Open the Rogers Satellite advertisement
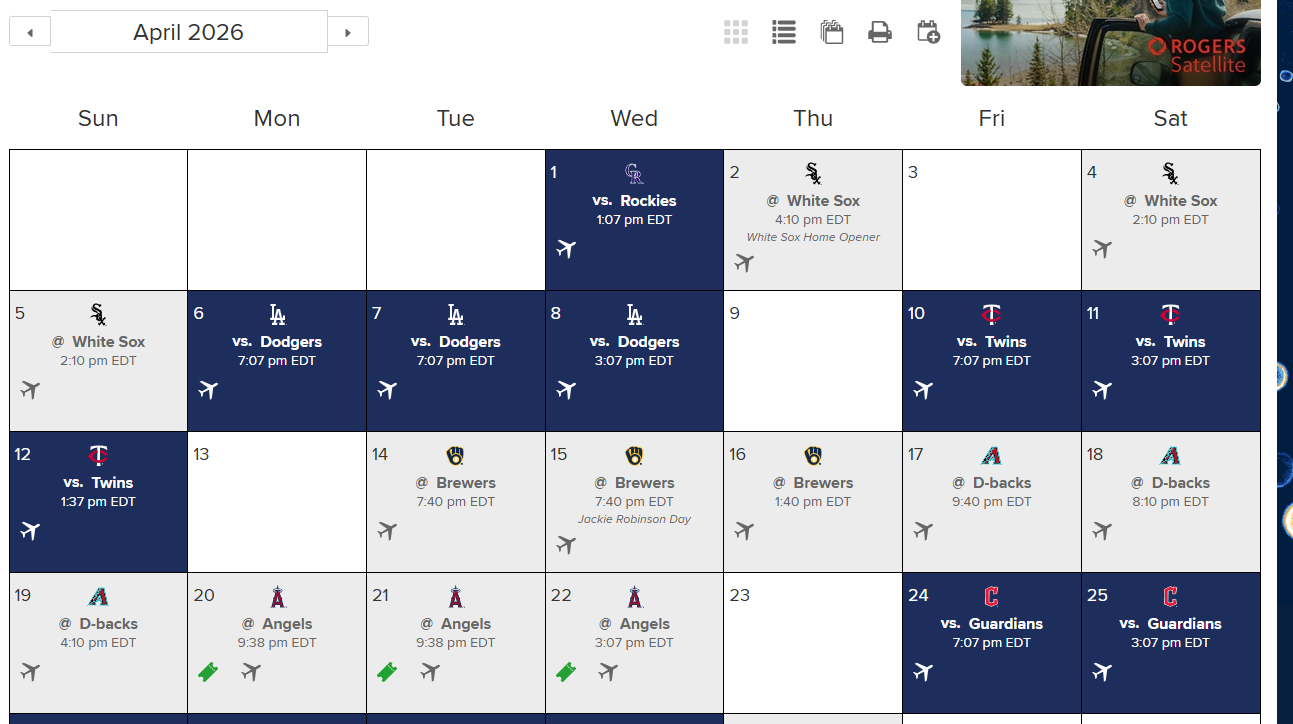1293x724 pixels. pyautogui.click(x=1110, y=43)
